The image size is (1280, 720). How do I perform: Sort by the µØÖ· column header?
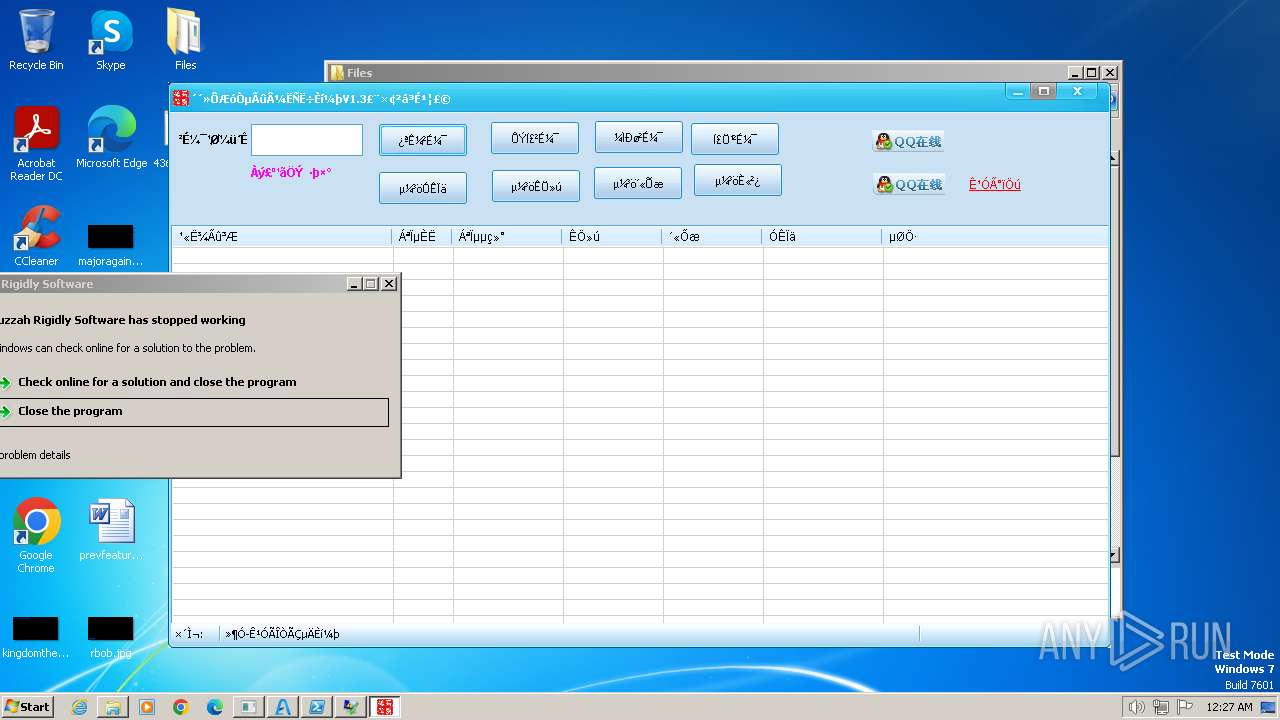(x=995, y=237)
